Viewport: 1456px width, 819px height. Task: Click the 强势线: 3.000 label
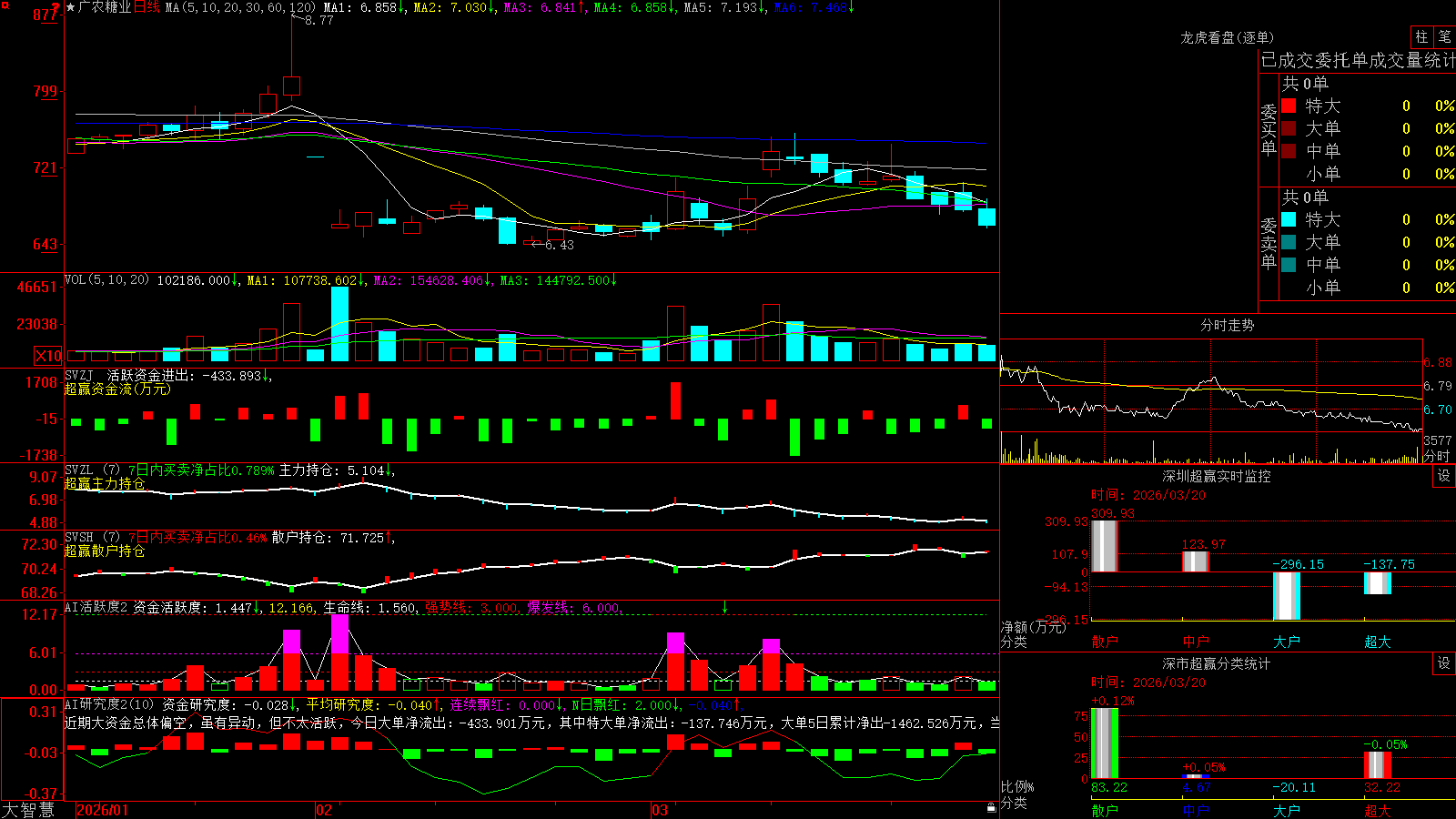click(x=473, y=607)
